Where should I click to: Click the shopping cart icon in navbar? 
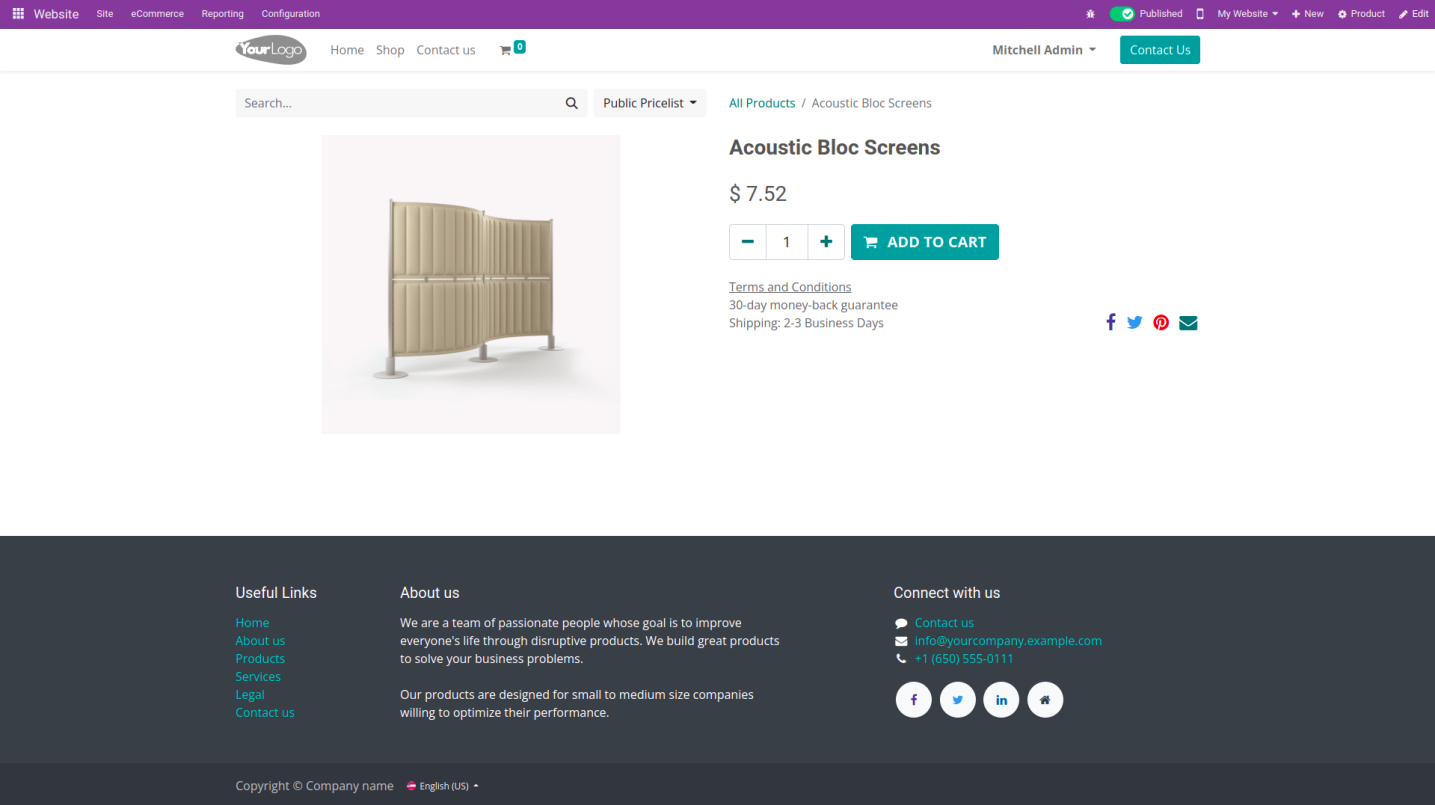[506, 50]
